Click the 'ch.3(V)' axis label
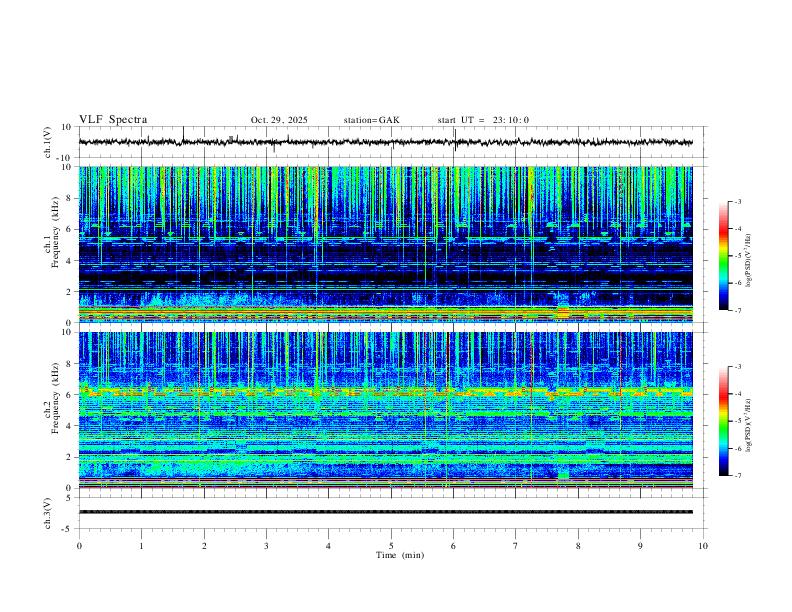Screen dimensions: 792x612 (x=48, y=513)
